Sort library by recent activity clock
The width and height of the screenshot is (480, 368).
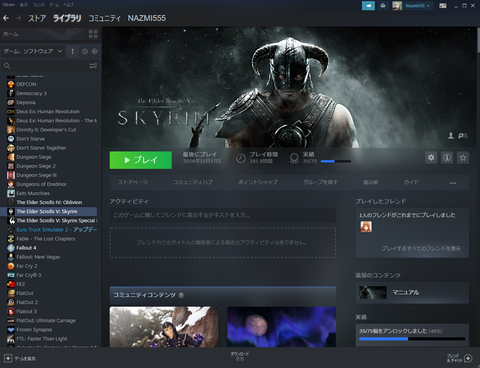pyautogui.click(x=85, y=51)
